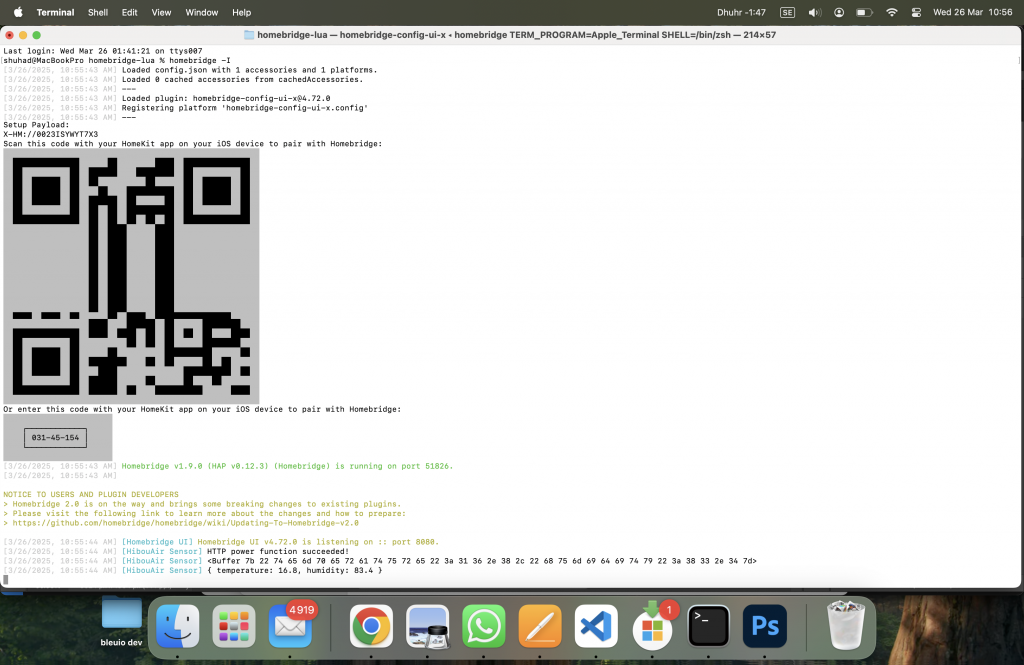Click the 'Setup Payload:' label

coord(36,125)
